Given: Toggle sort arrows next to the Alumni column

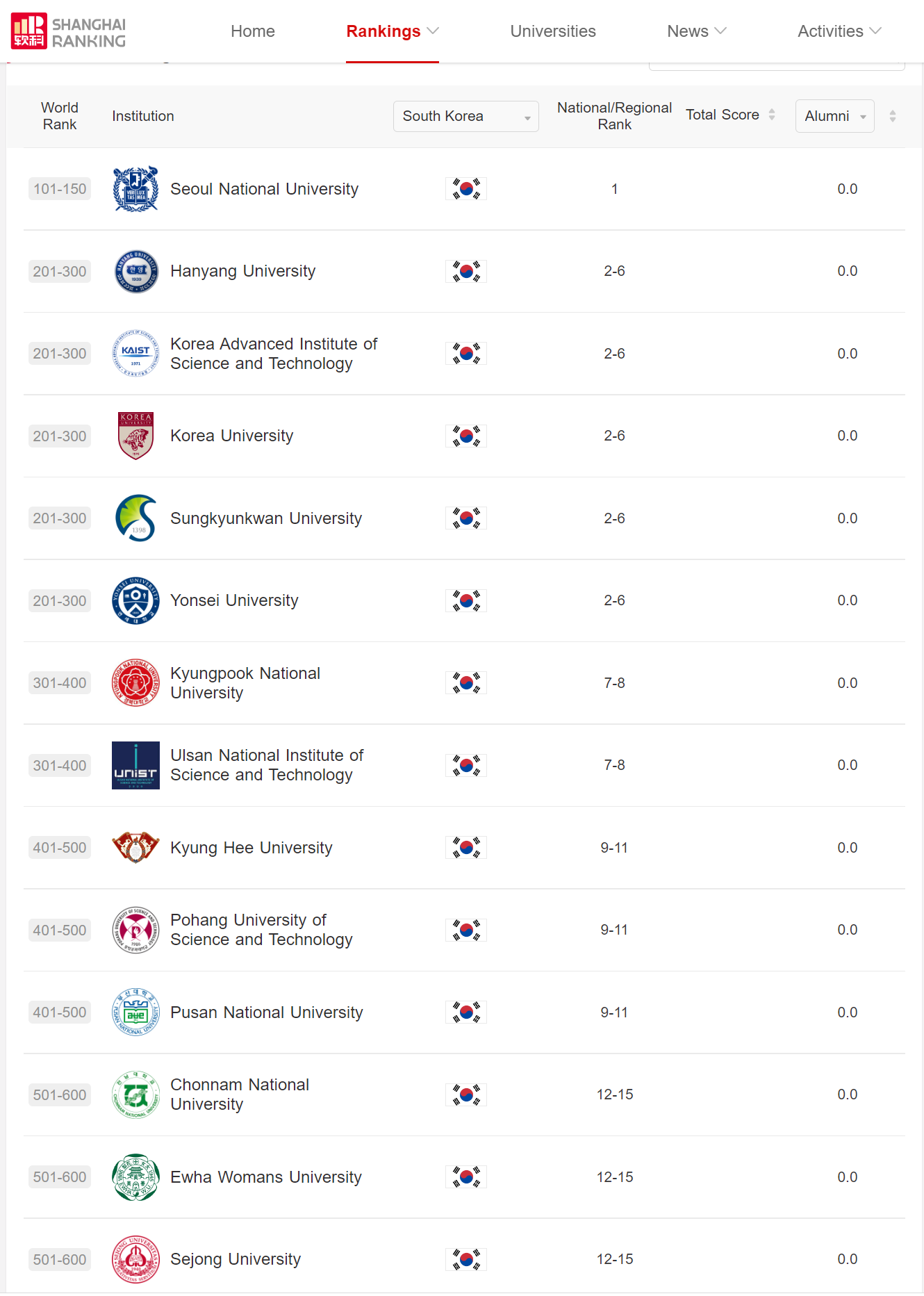Looking at the screenshot, I should 893,116.
